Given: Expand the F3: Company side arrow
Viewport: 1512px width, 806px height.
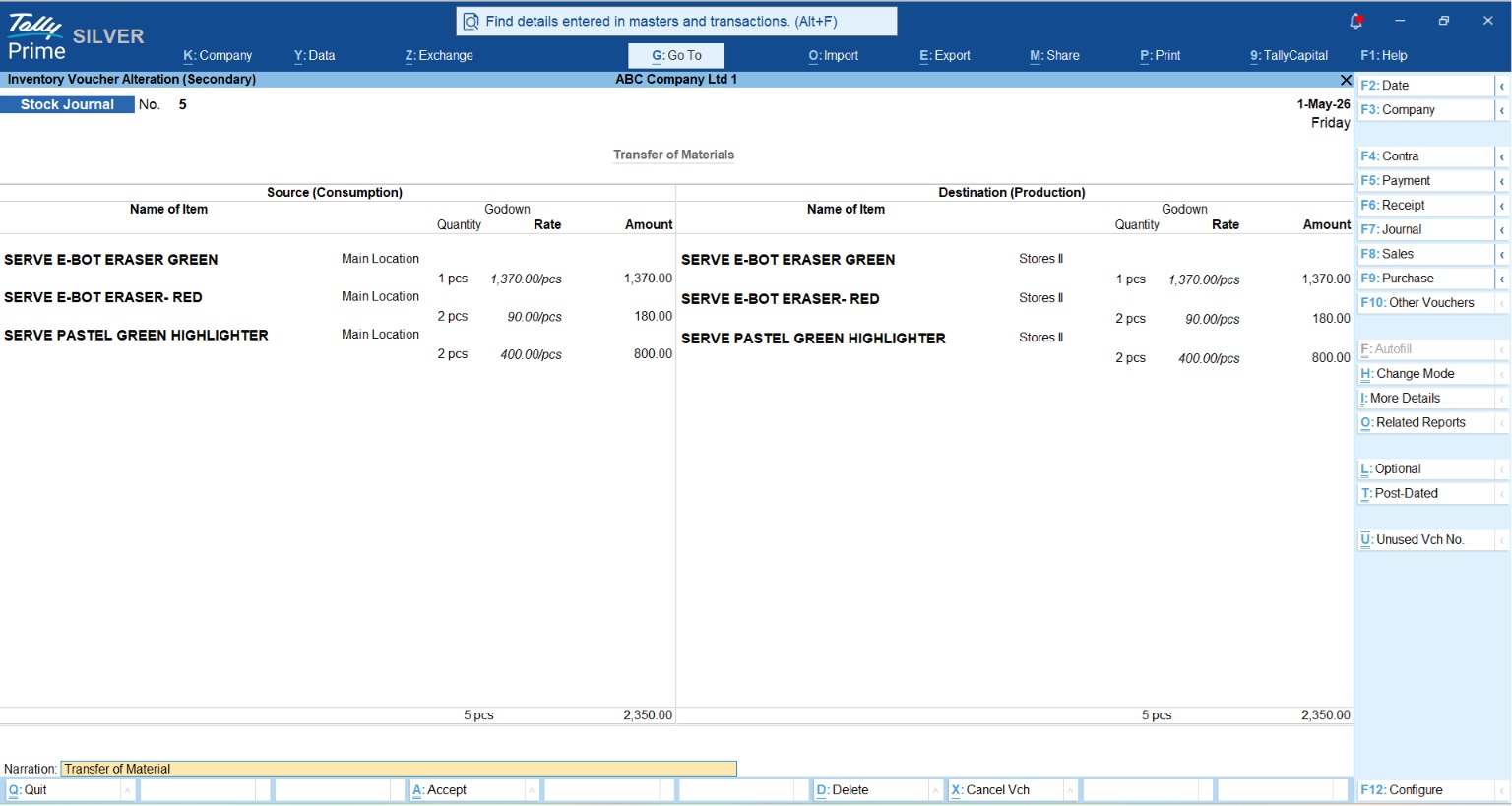Looking at the screenshot, I should click(1502, 110).
